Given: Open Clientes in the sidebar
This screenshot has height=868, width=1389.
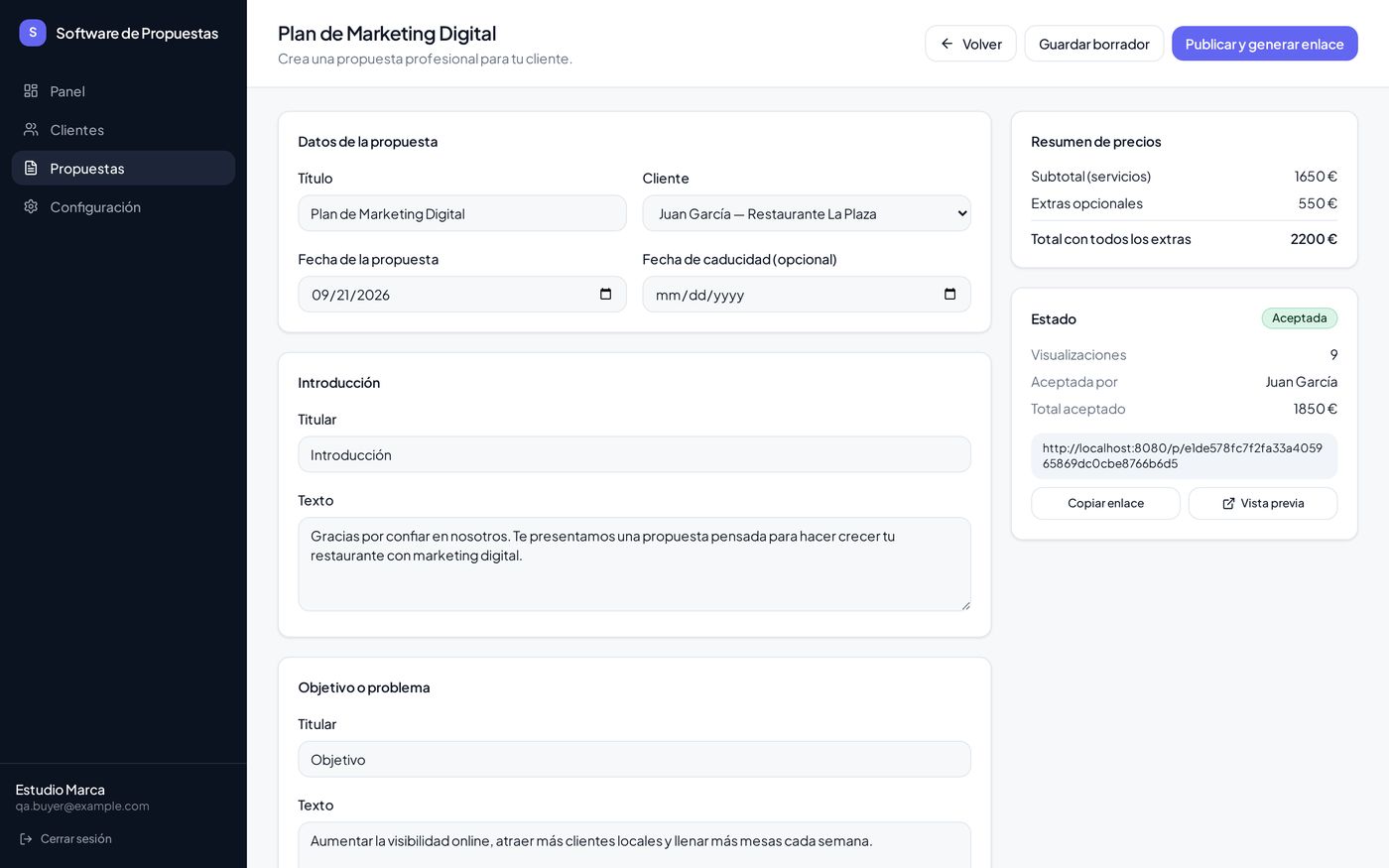Looking at the screenshot, I should pyautogui.click(x=123, y=130).
